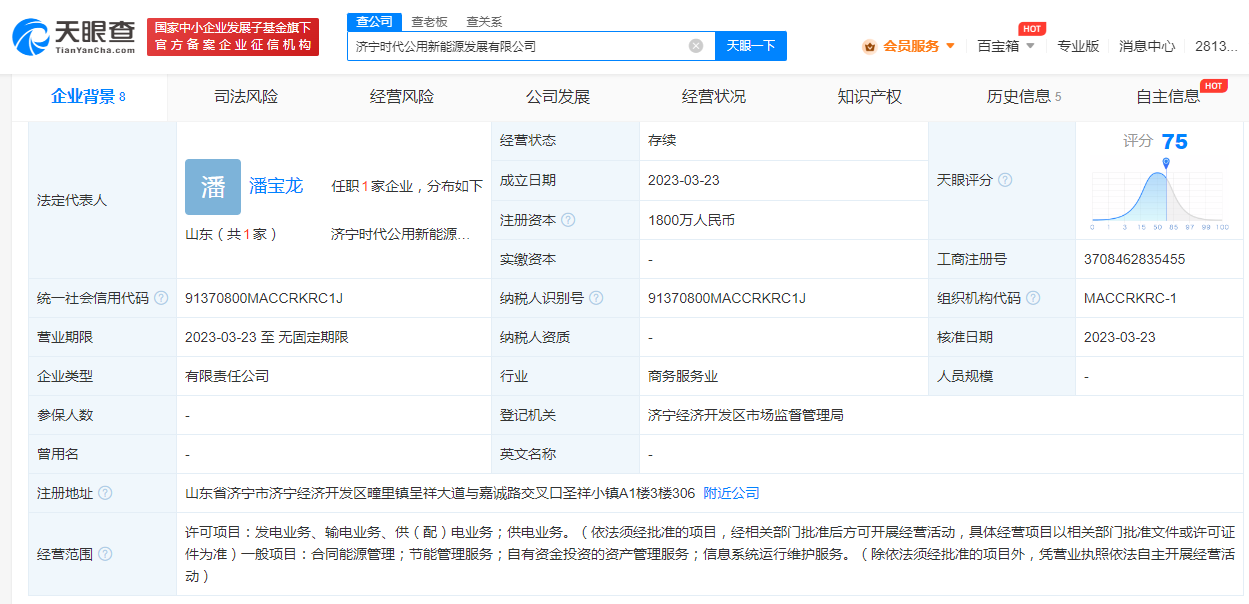This screenshot has width=1249, height=604.
Task: Open help icon next to 天眼评分
Action: point(1005,180)
